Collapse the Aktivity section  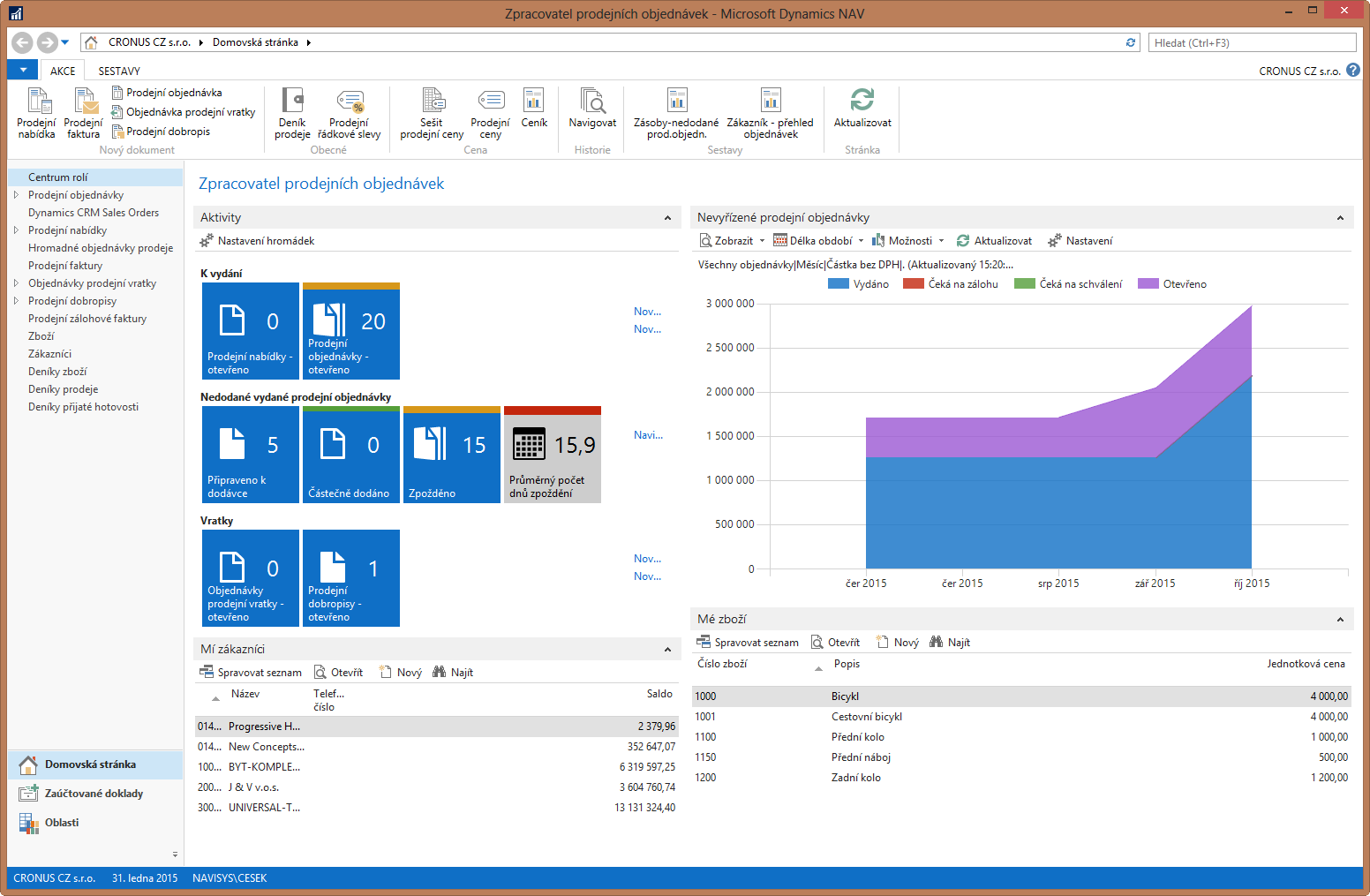(667, 218)
